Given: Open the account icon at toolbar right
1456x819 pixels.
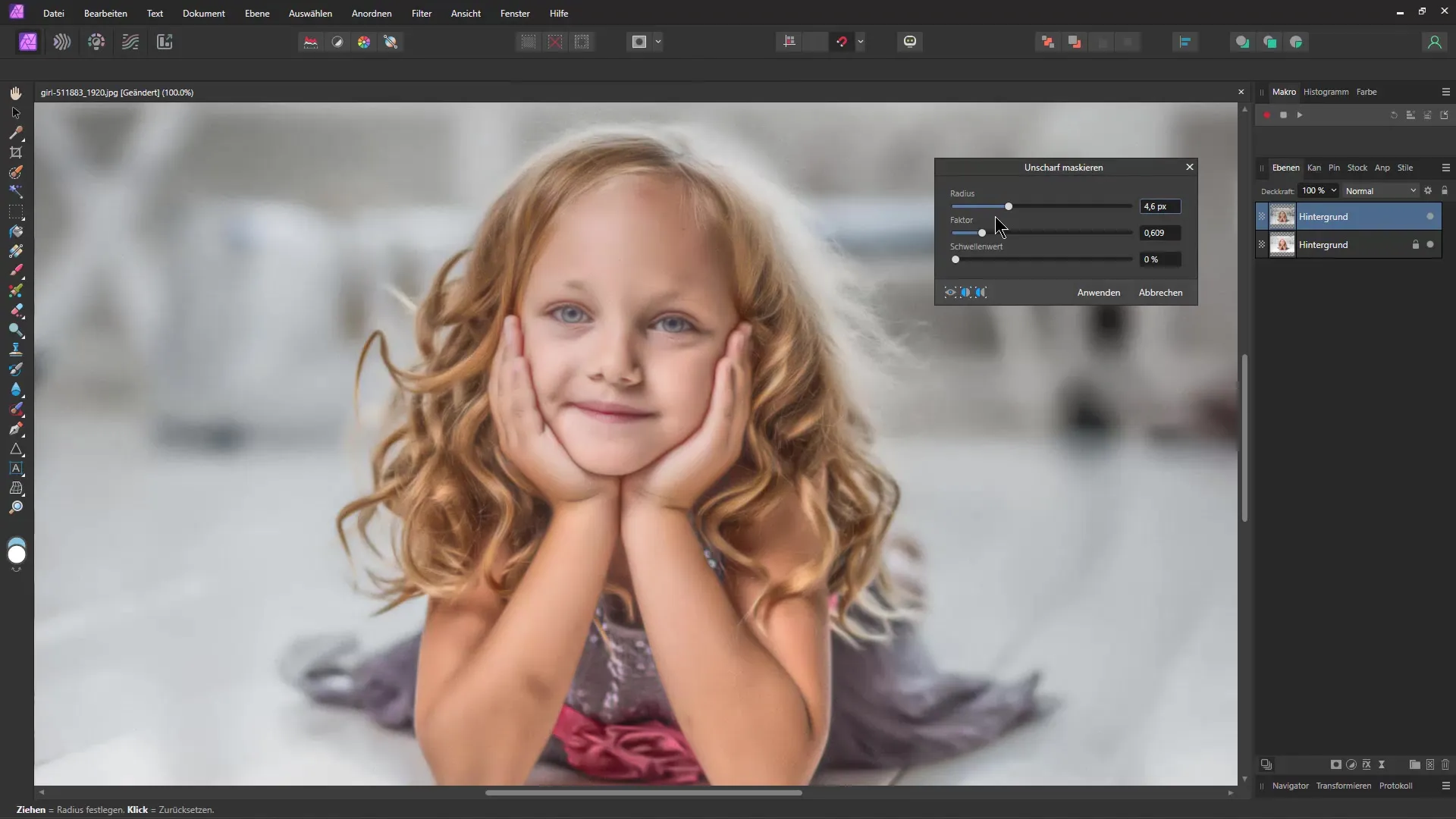Looking at the screenshot, I should coord(1434,42).
